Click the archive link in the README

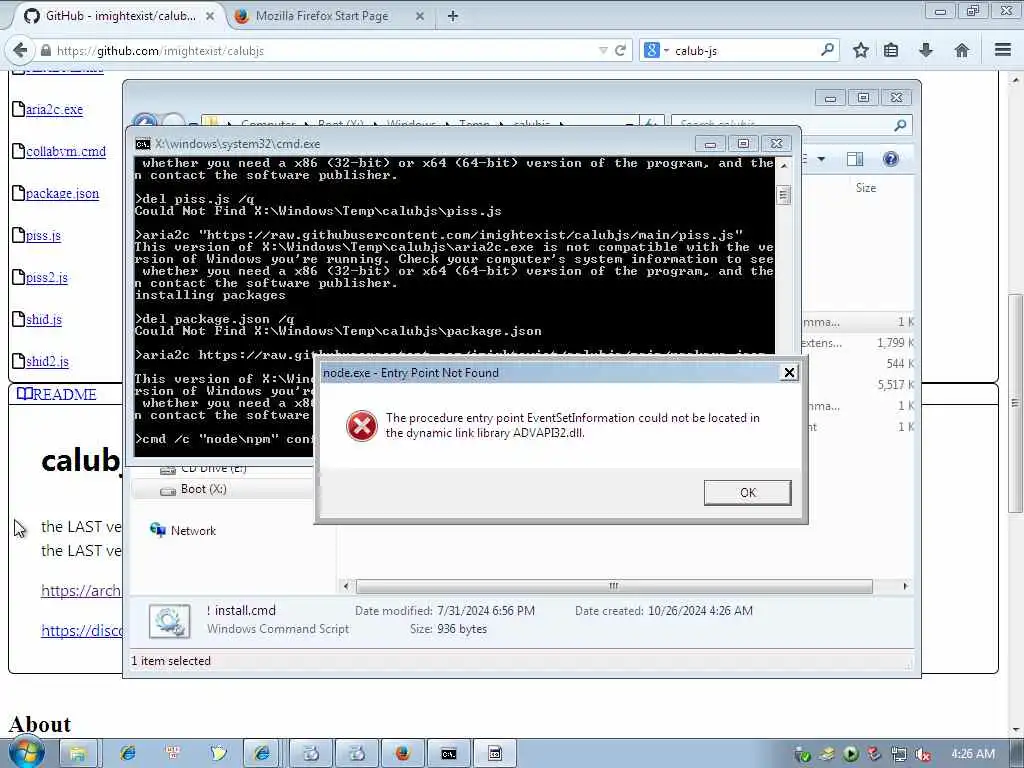click(81, 590)
